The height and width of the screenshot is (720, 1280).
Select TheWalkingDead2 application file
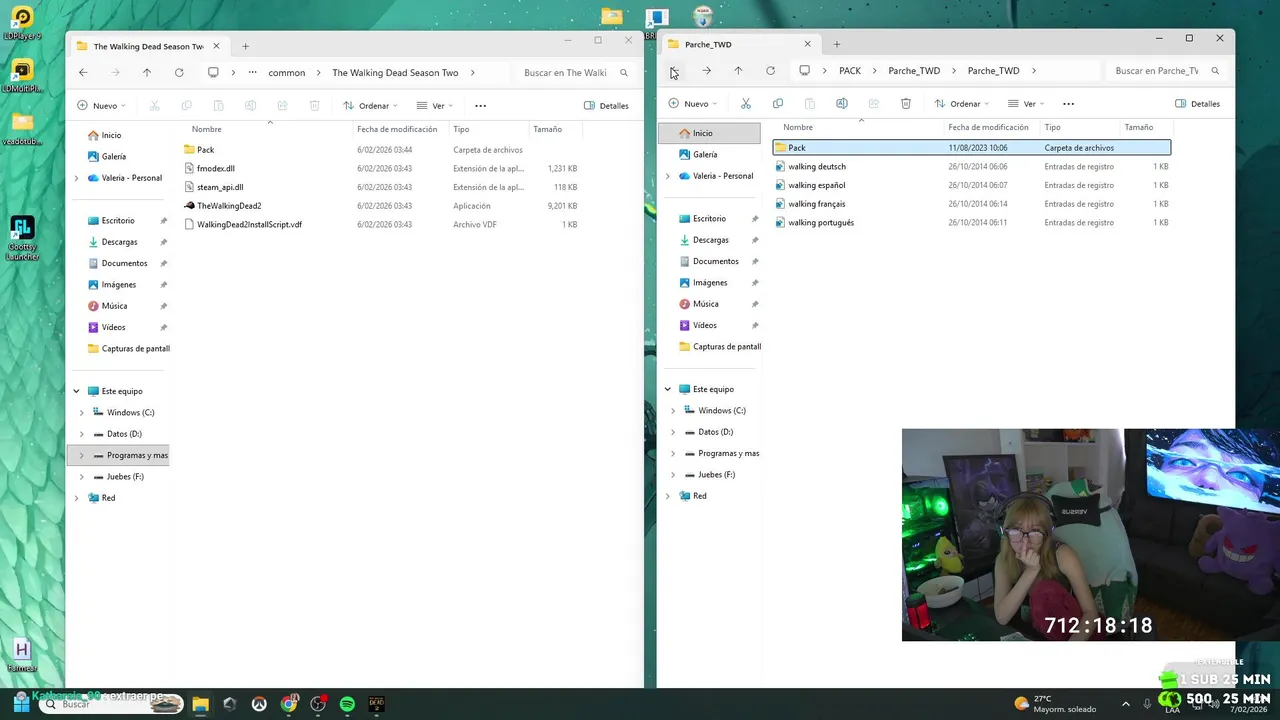[229, 206]
